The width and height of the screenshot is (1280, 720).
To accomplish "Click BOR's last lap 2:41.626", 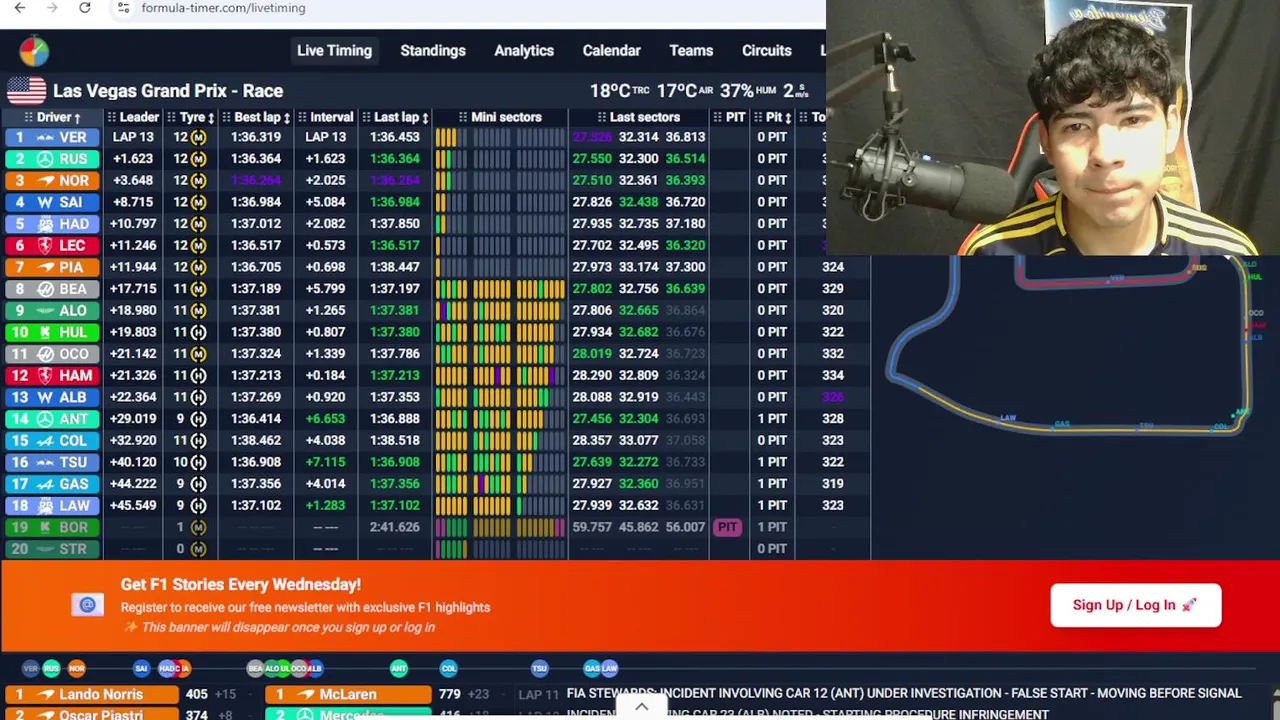I will (394, 527).
